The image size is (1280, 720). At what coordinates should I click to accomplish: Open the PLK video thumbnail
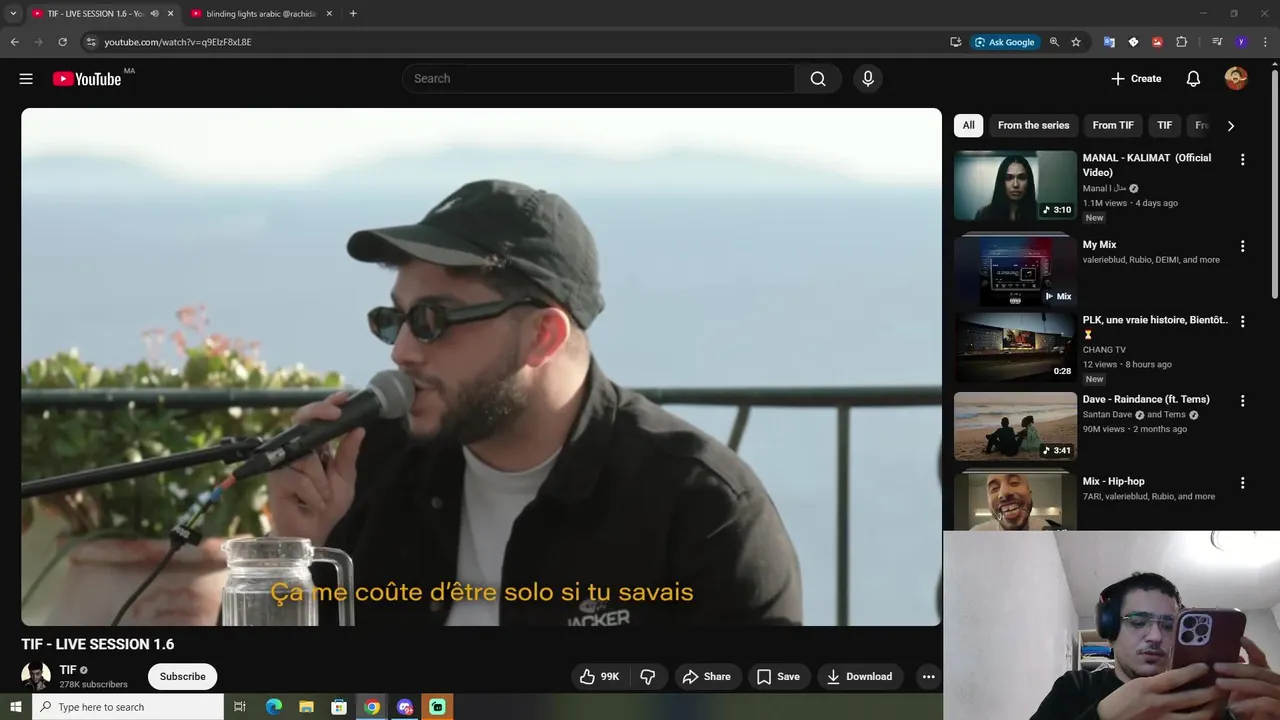coord(1015,347)
